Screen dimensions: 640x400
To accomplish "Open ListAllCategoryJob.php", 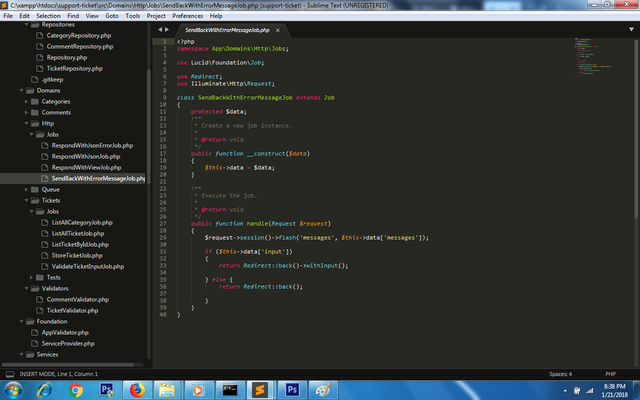I will (82, 222).
